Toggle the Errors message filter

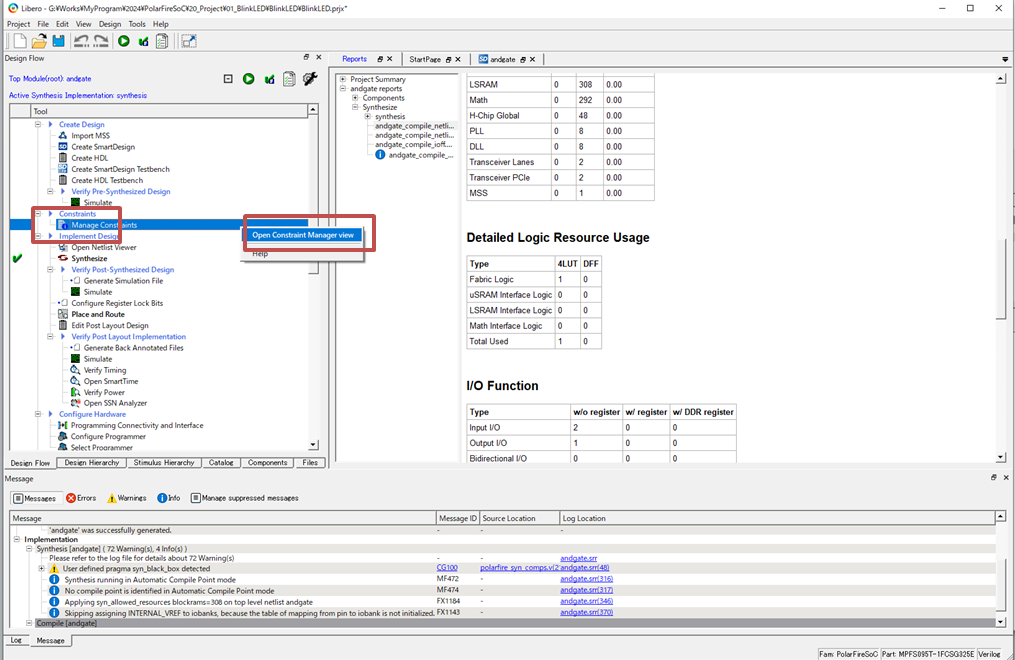click(79, 497)
